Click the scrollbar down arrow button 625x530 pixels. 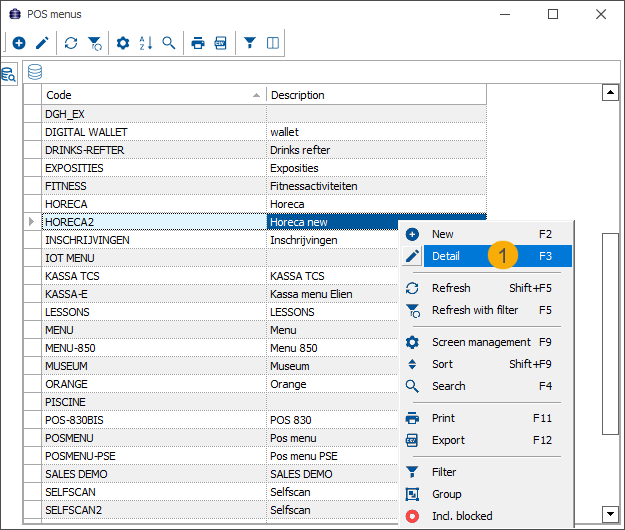(609, 513)
